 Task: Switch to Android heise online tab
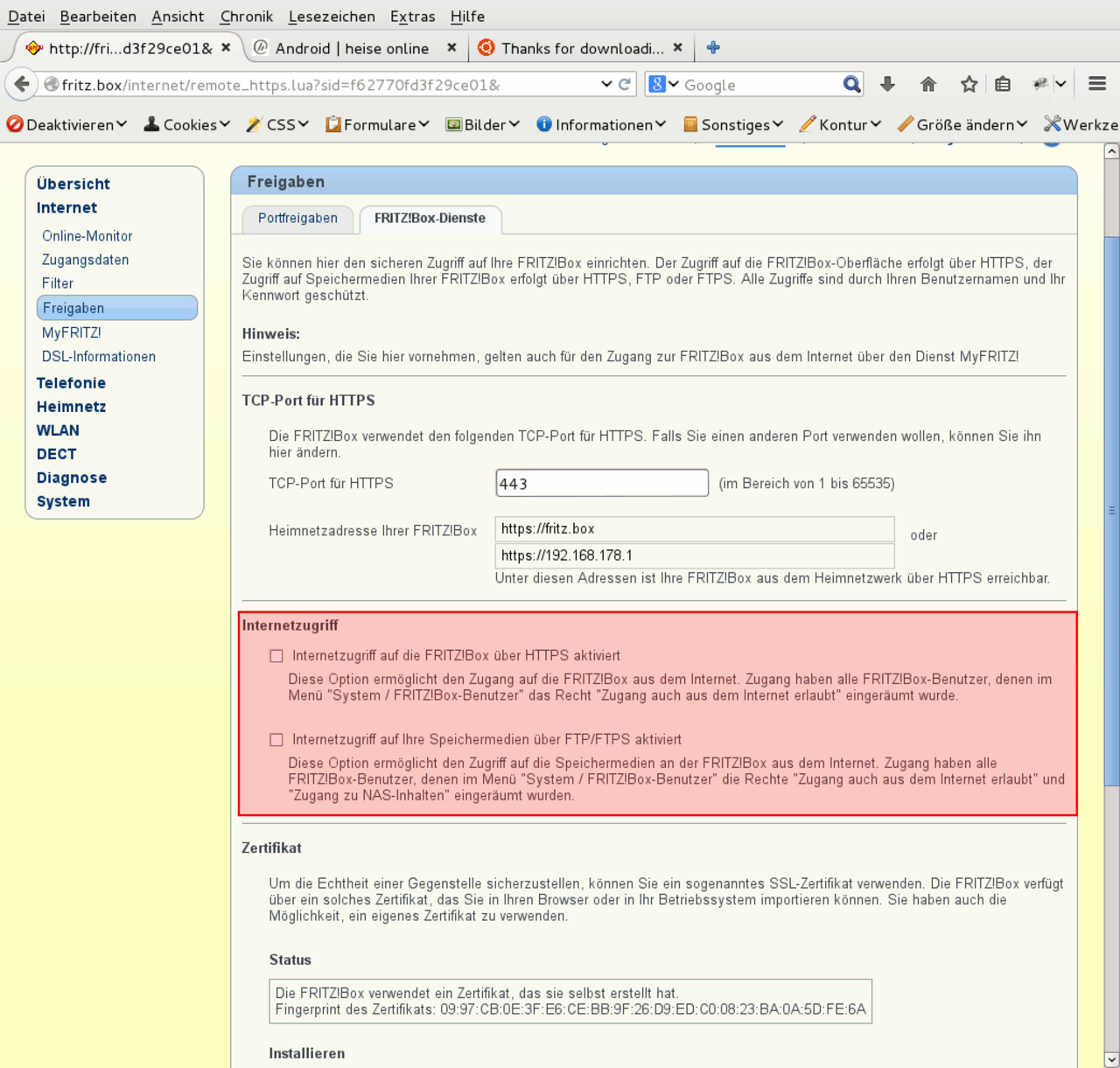[352, 48]
